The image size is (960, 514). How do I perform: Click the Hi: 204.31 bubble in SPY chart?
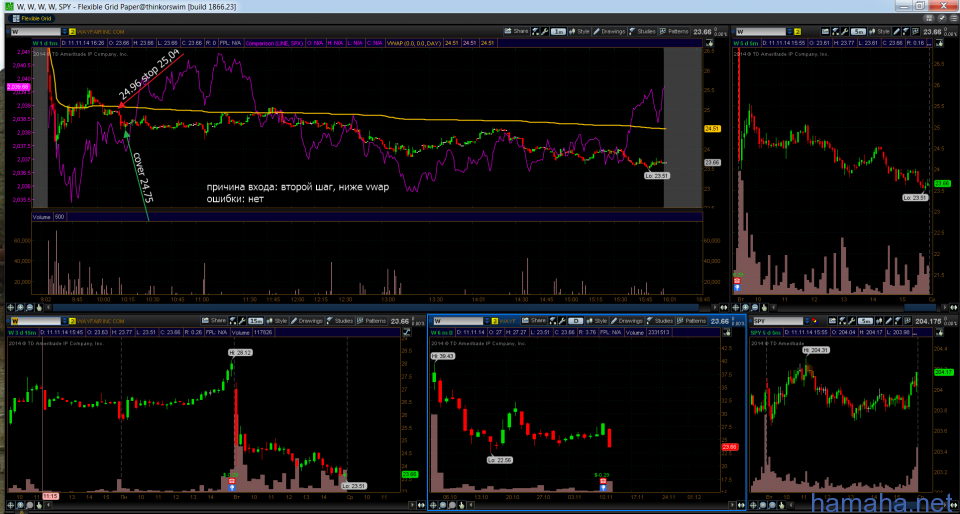[814, 350]
